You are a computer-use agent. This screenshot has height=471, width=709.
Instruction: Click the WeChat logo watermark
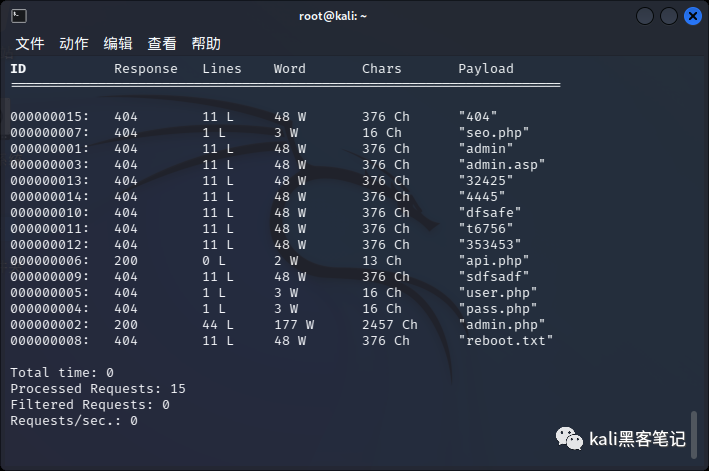569,438
